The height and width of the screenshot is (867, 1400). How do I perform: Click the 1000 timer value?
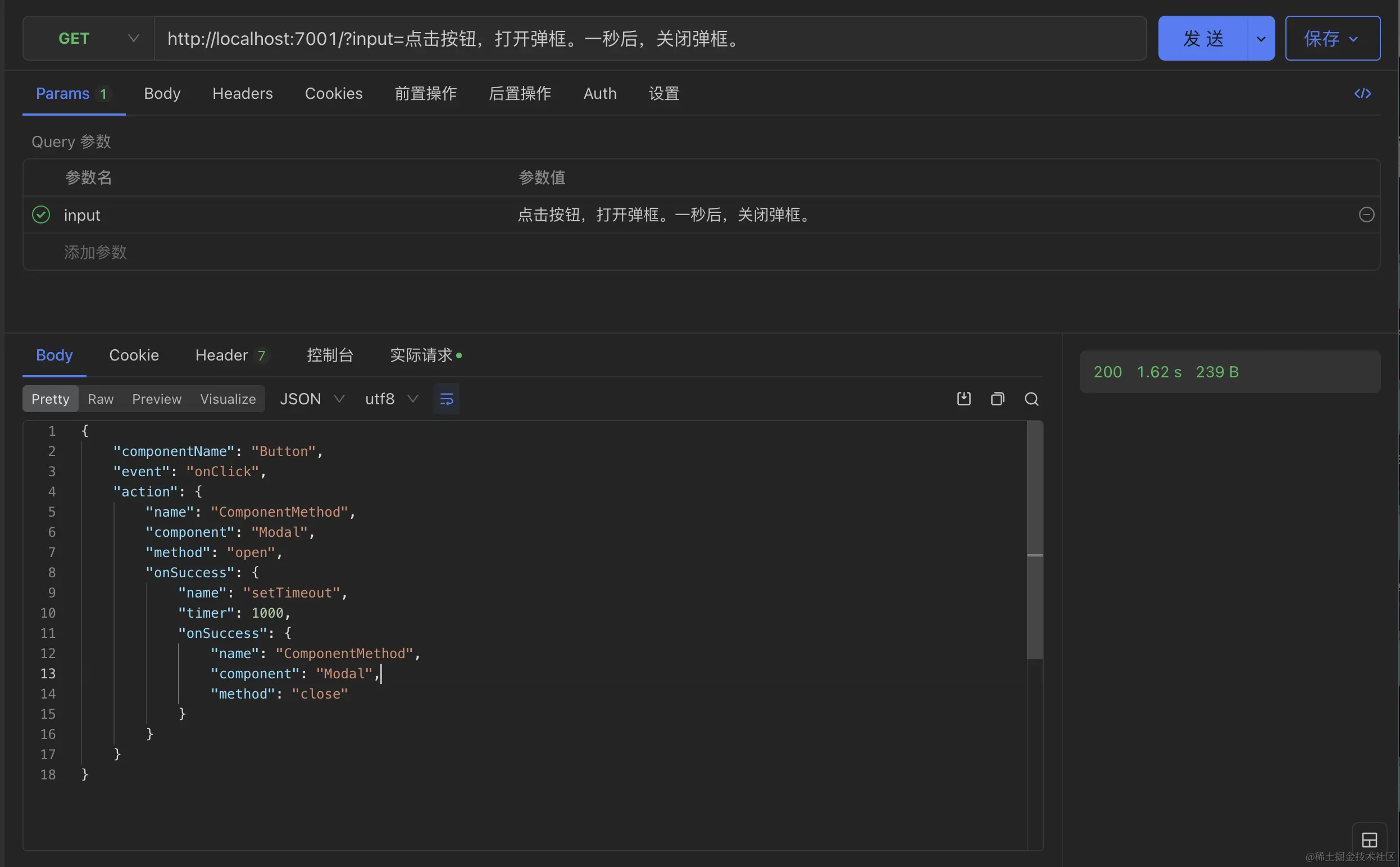pyautogui.click(x=267, y=613)
